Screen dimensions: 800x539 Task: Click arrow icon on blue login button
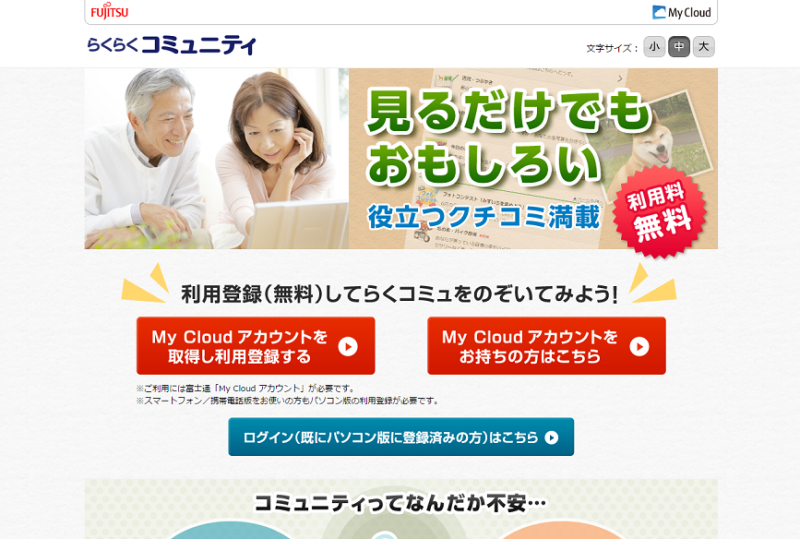click(x=552, y=437)
